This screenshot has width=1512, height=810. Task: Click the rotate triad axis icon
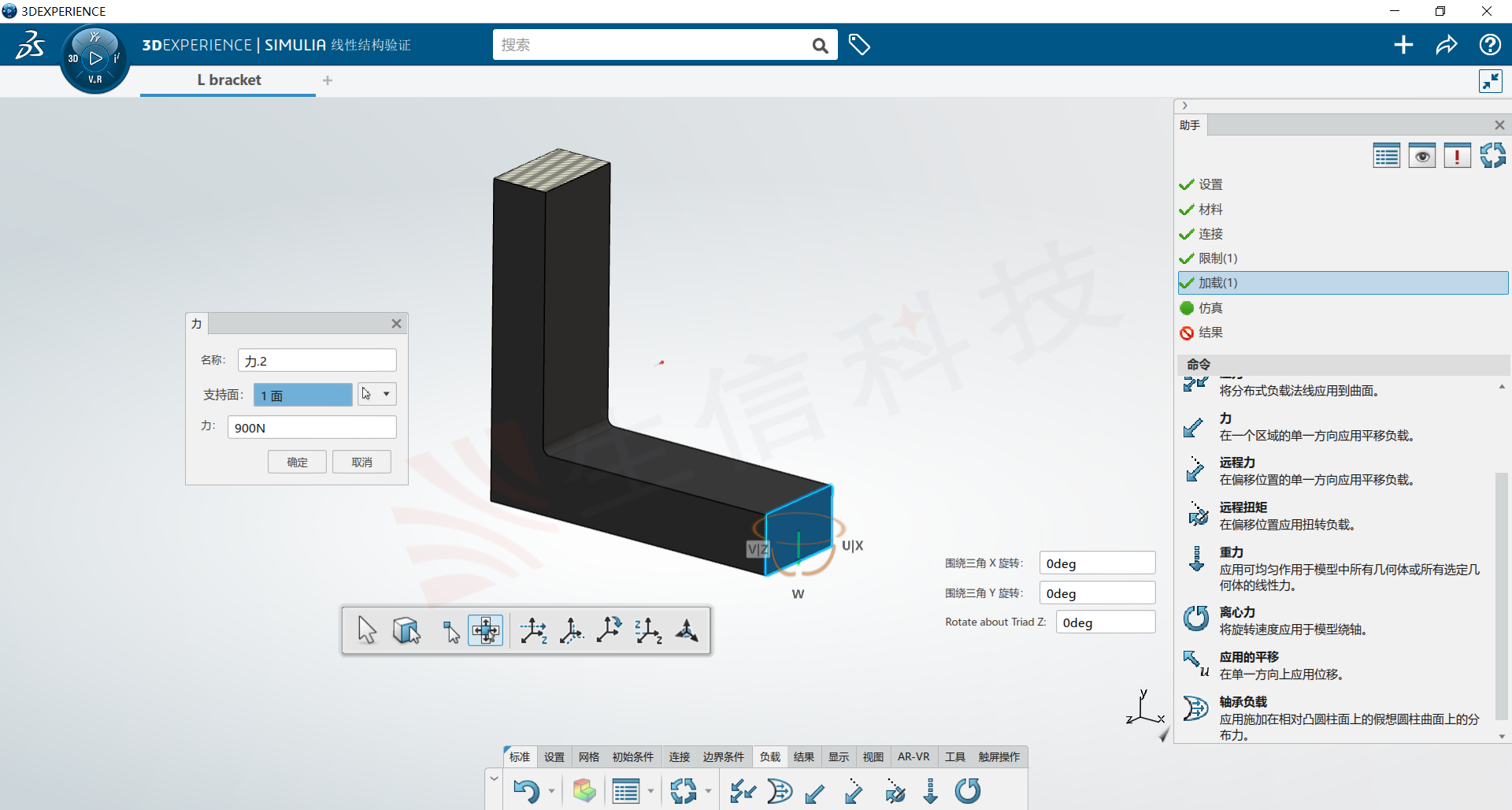coord(609,630)
